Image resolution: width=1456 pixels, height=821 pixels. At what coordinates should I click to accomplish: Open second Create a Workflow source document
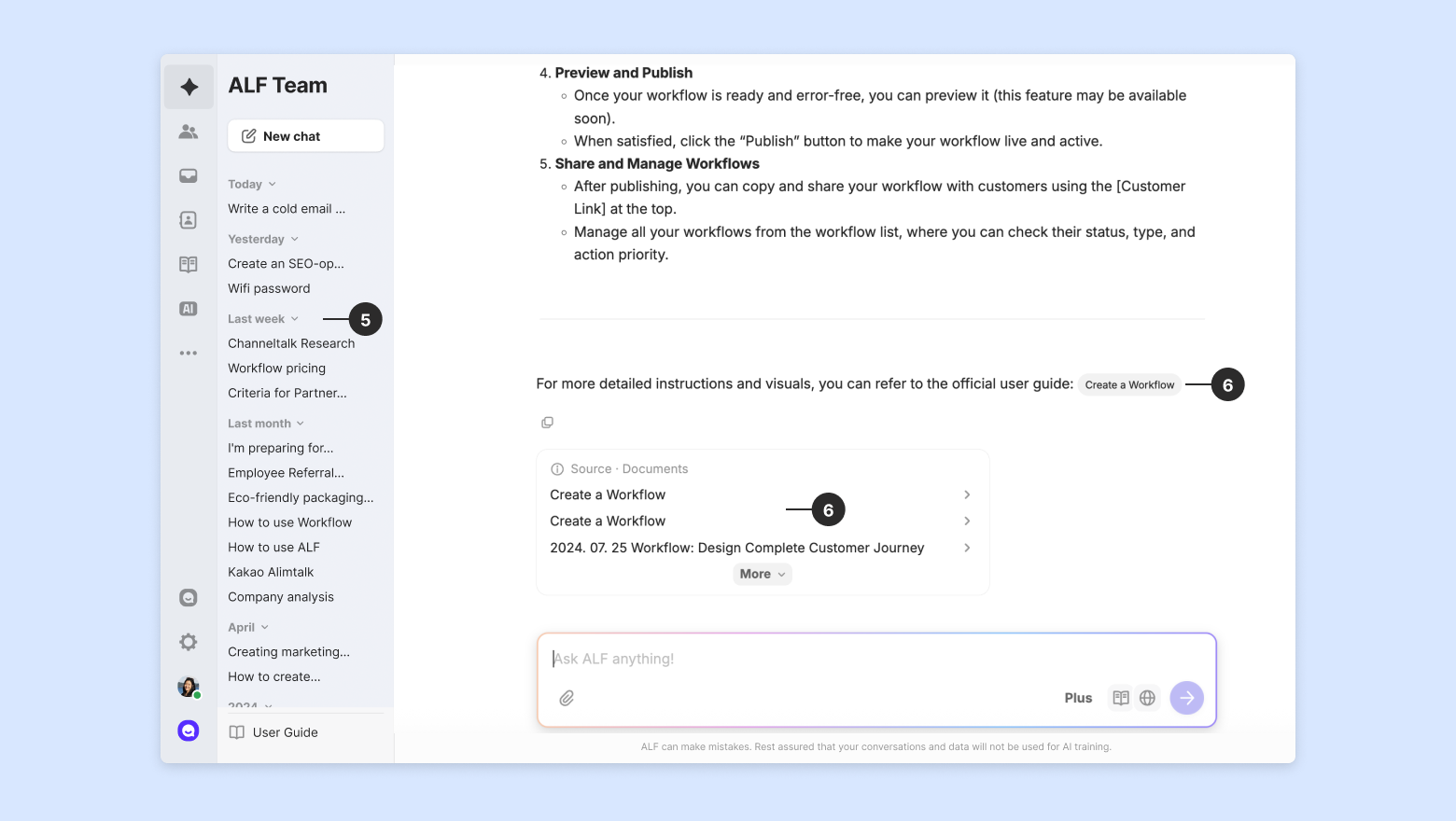point(762,521)
